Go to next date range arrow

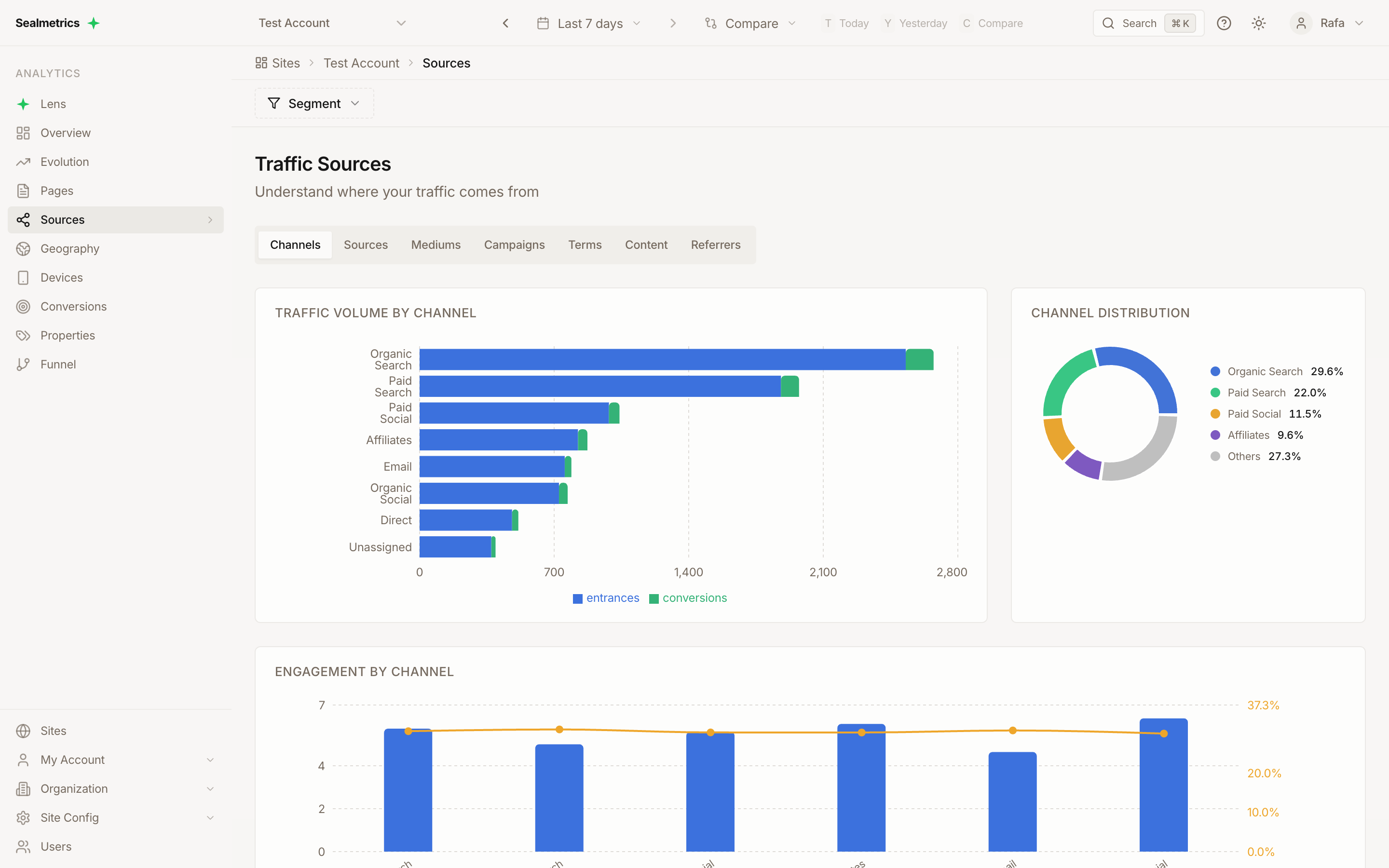(x=673, y=23)
